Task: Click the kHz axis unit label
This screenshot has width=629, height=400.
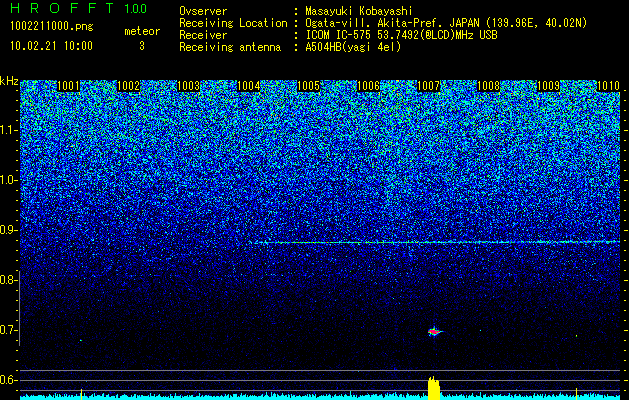Action: pos(9,81)
